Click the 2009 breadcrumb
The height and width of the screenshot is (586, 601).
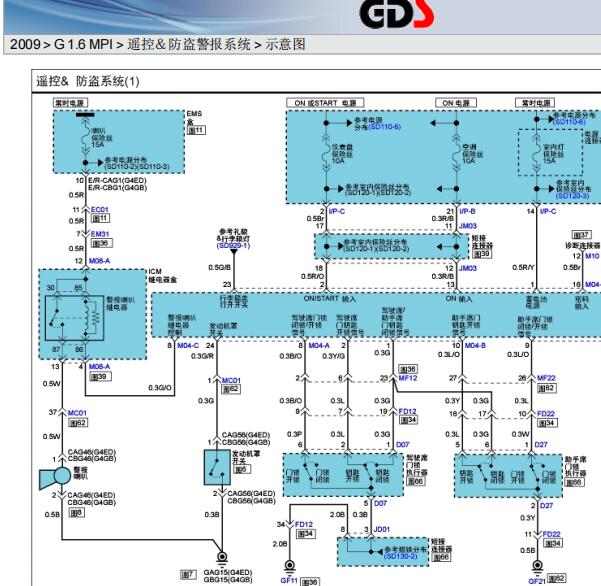[25, 44]
